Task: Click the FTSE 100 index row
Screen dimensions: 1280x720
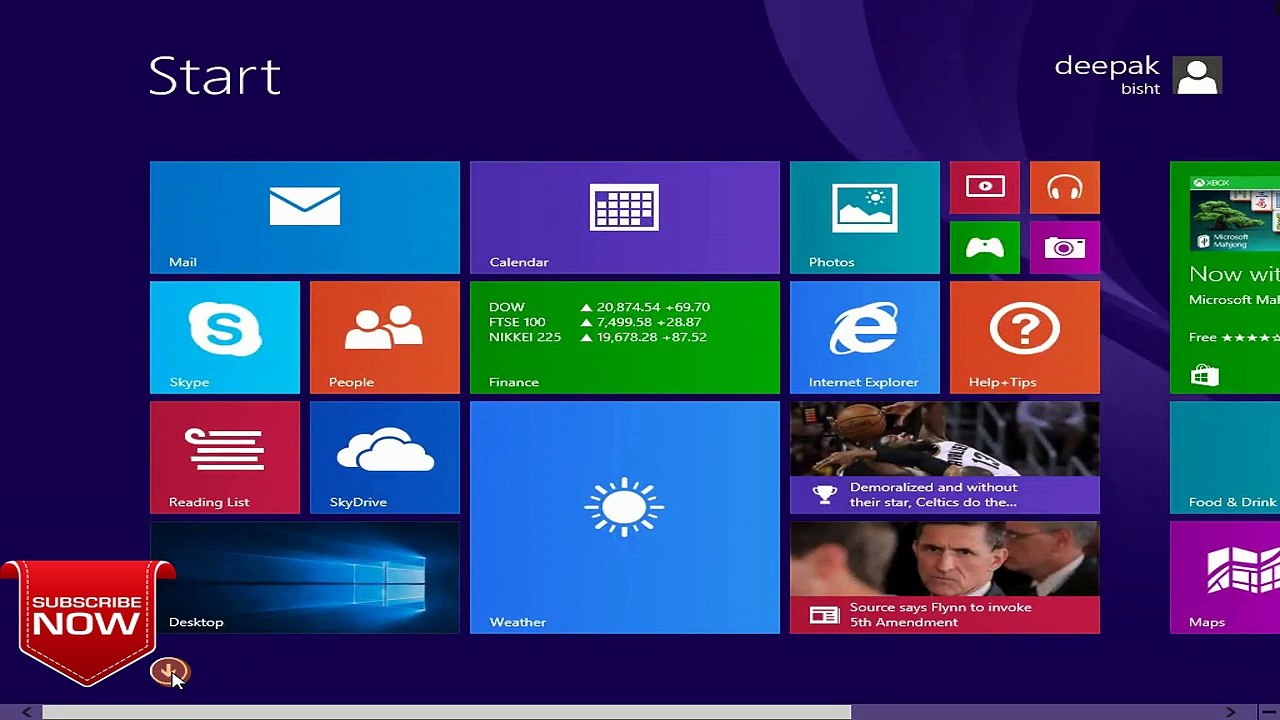Action: point(595,322)
